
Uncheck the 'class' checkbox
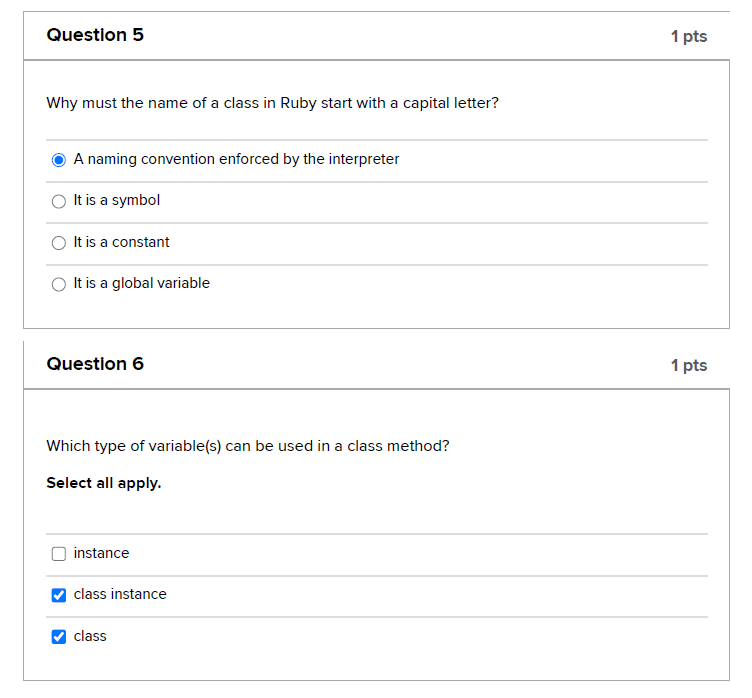coord(59,637)
